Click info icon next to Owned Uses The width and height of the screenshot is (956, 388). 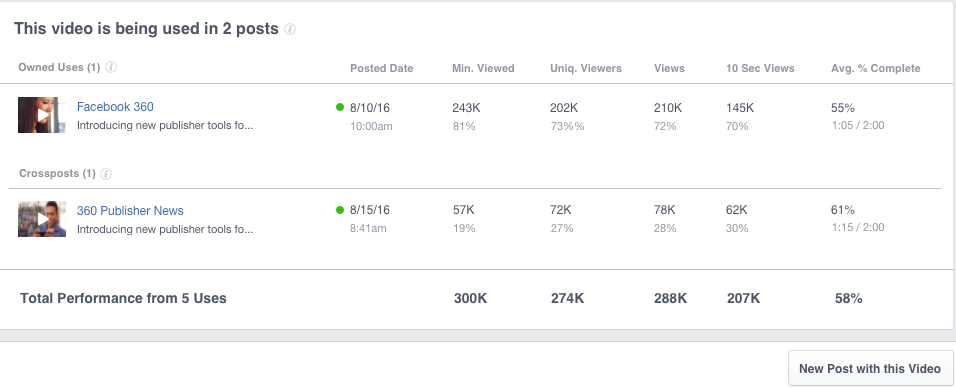tap(111, 67)
